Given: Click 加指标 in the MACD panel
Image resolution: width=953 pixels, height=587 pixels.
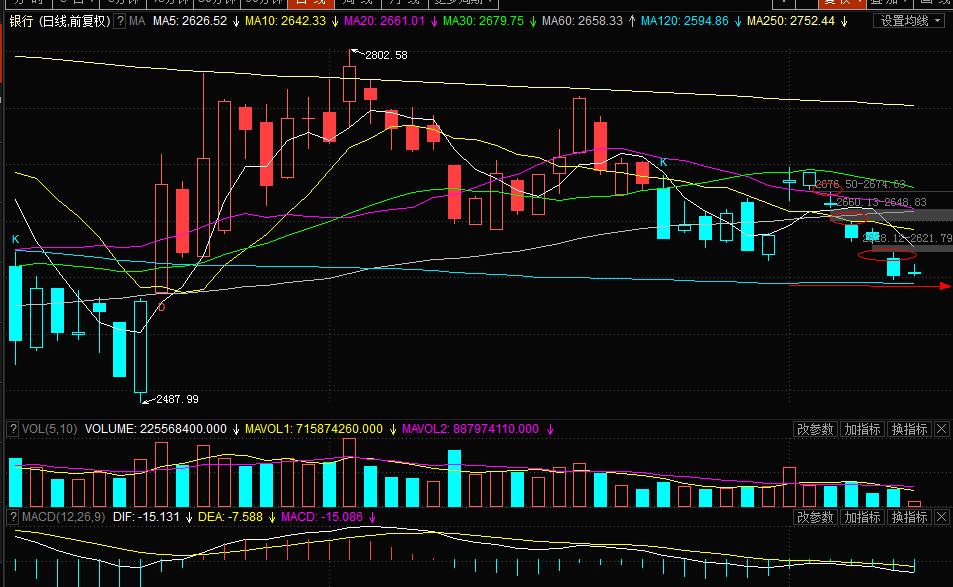Looking at the screenshot, I should pyautogui.click(x=862, y=517).
